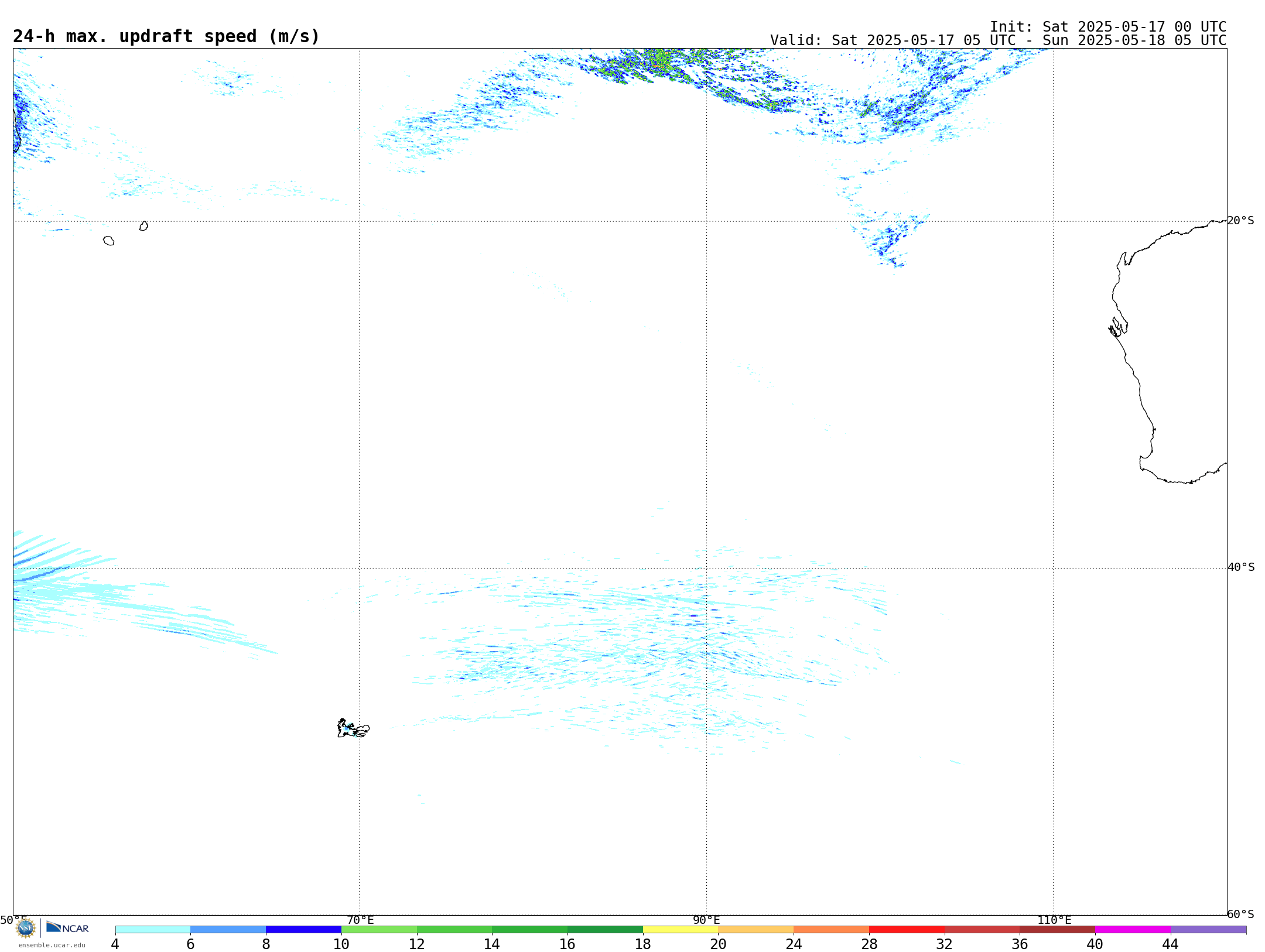Click the light green 10-12 colorbar segment
The image size is (1265, 952).
tap(379, 930)
